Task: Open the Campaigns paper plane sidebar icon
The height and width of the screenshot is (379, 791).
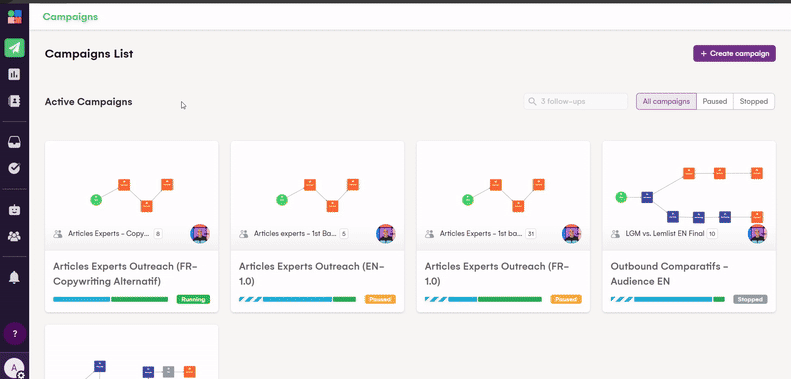Action: tap(14, 48)
